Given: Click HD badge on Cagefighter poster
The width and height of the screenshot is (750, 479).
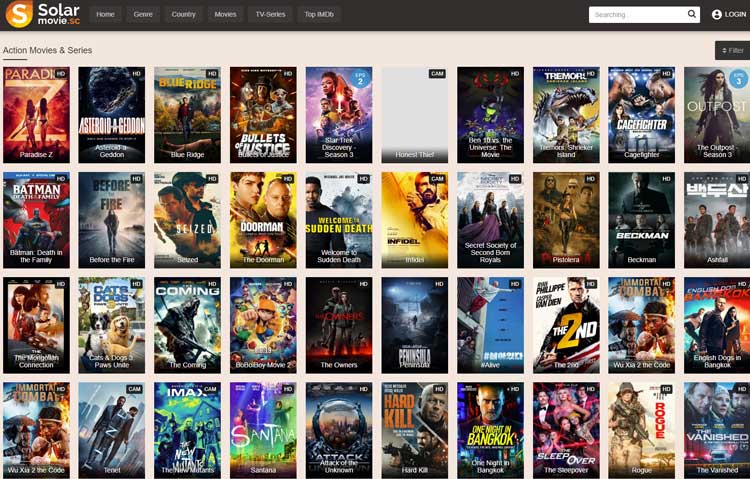Looking at the screenshot, I should [x=666, y=74].
